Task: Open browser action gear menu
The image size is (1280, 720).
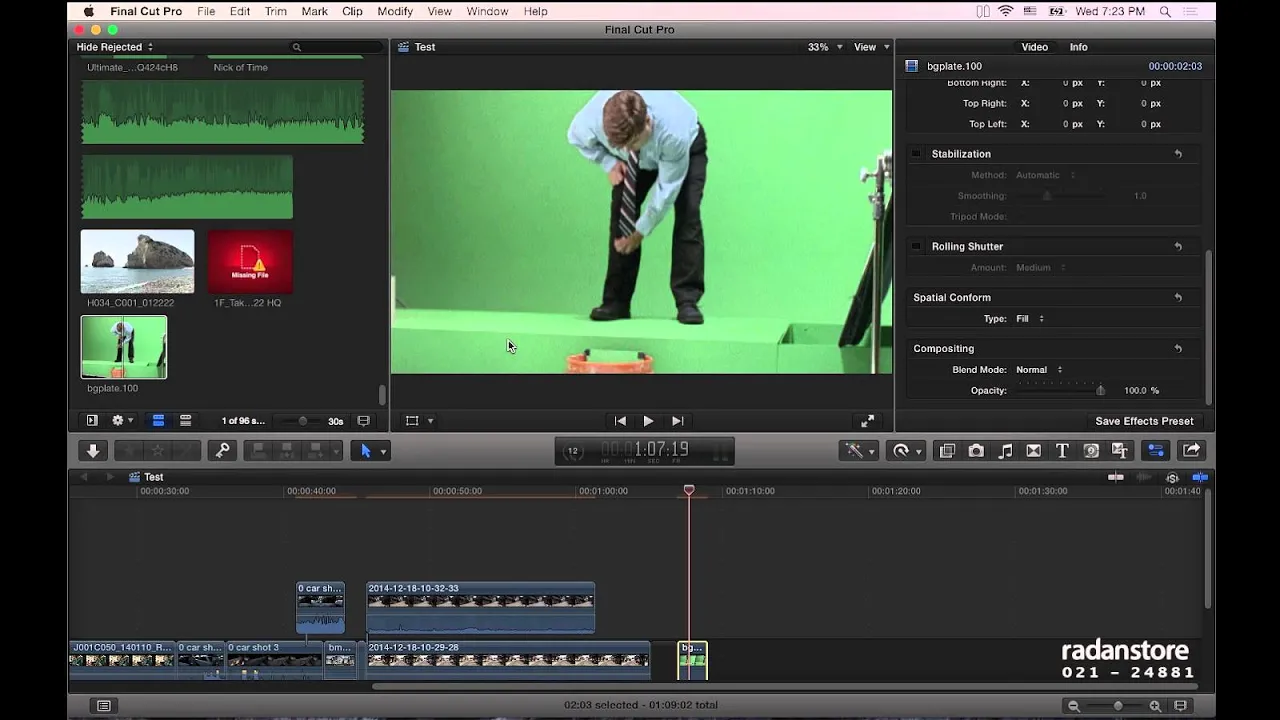Action: point(121,421)
